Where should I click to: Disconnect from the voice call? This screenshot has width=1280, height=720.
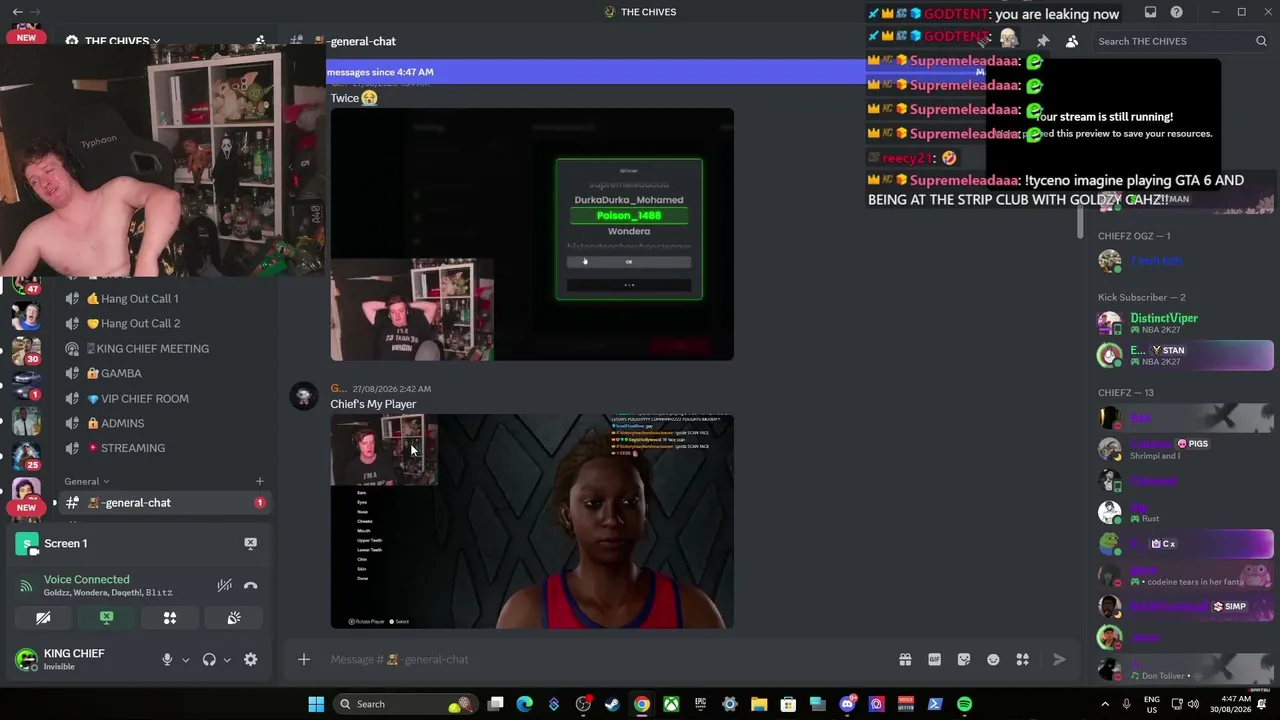click(x=251, y=586)
